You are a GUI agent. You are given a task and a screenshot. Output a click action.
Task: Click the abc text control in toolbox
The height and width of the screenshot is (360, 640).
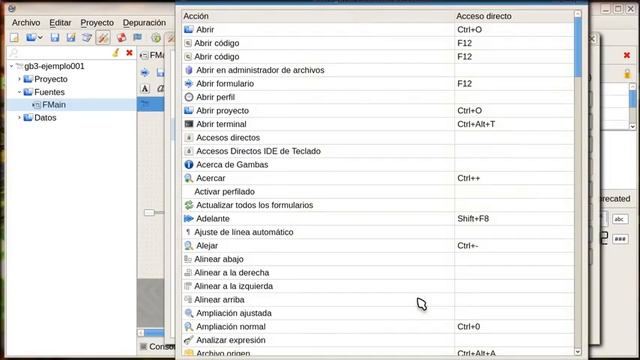[x=620, y=219]
